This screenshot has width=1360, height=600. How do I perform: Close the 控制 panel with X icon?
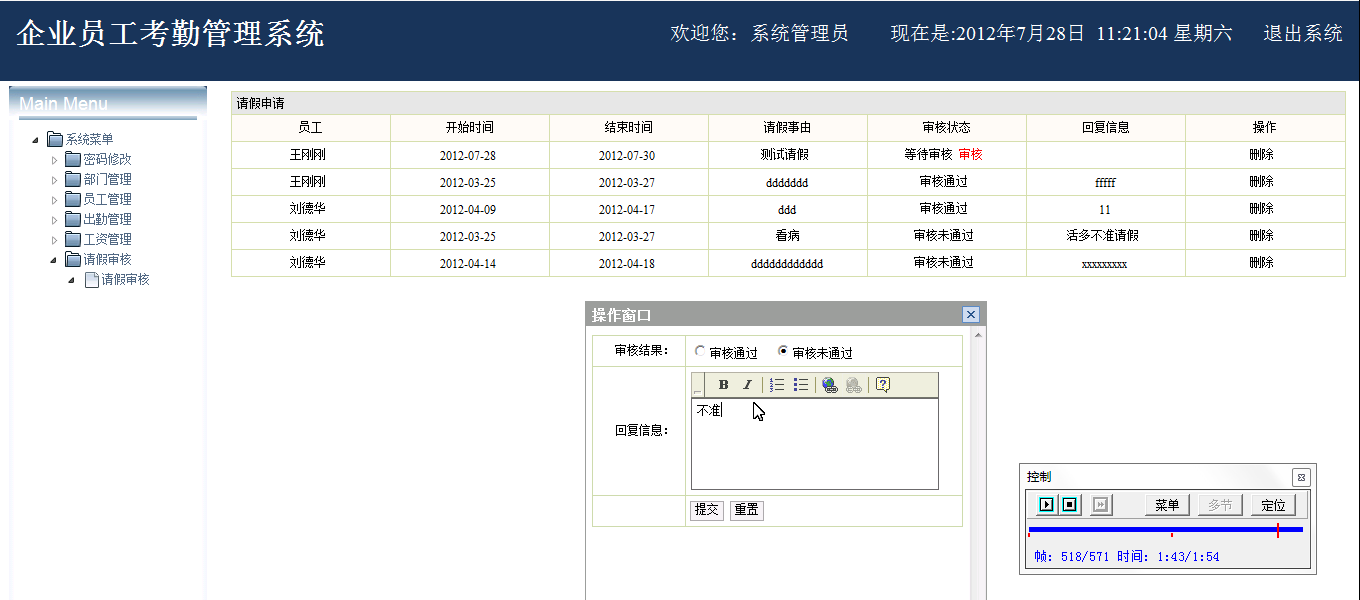(x=1300, y=477)
